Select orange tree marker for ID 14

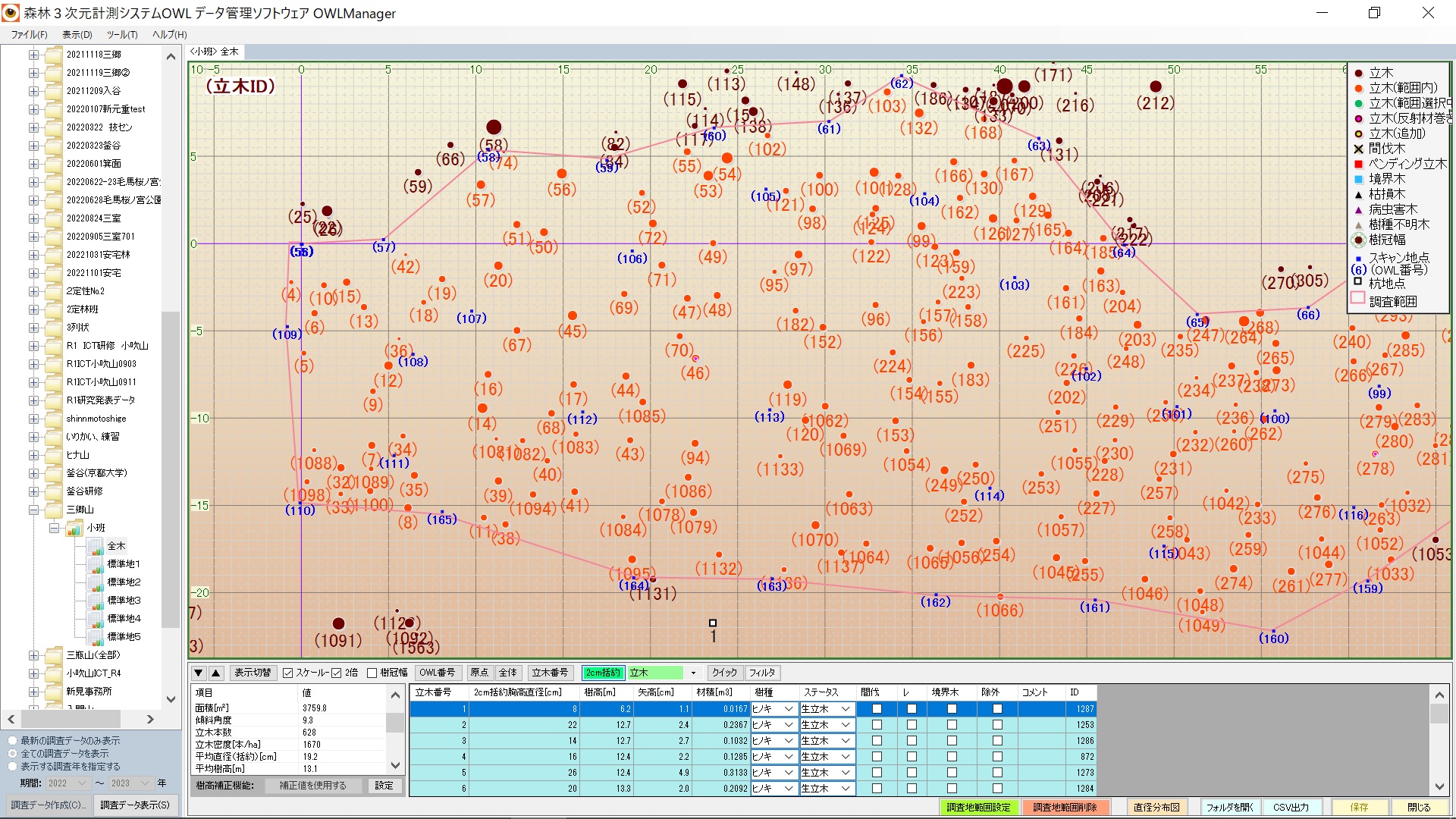click(482, 408)
